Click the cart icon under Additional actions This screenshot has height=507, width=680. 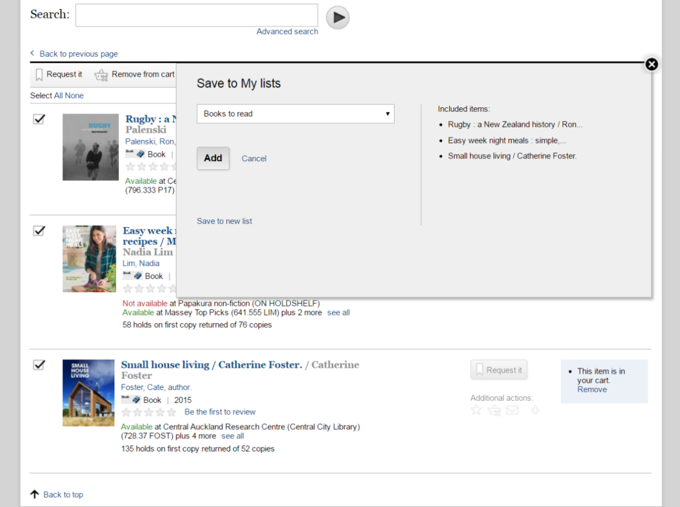494,410
